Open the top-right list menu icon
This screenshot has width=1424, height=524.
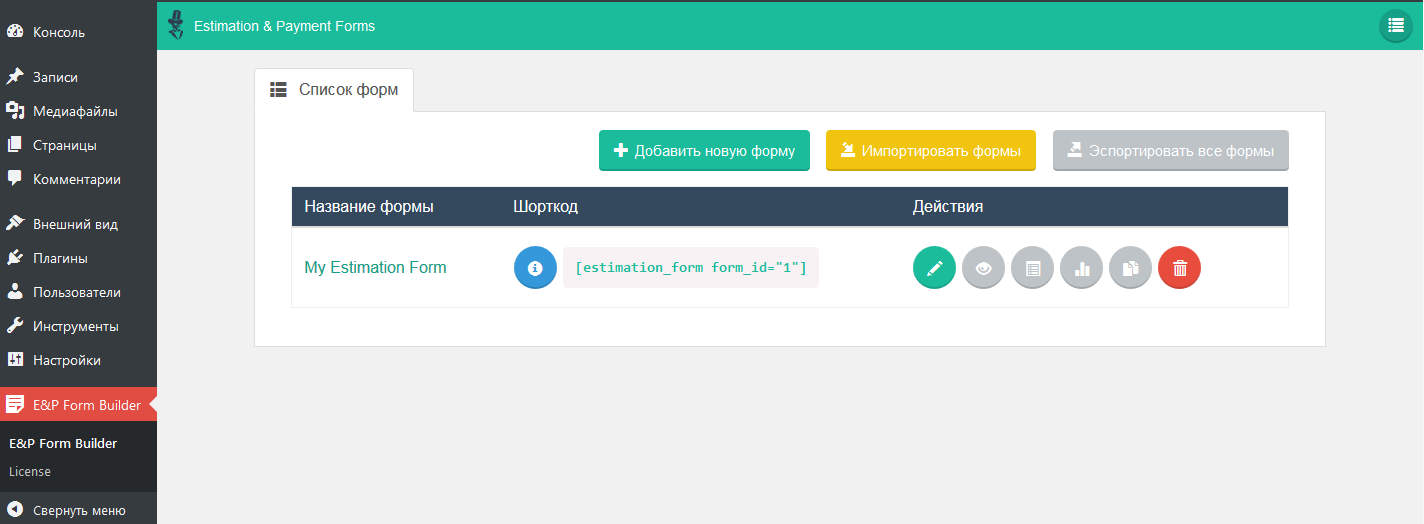pos(1395,26)
